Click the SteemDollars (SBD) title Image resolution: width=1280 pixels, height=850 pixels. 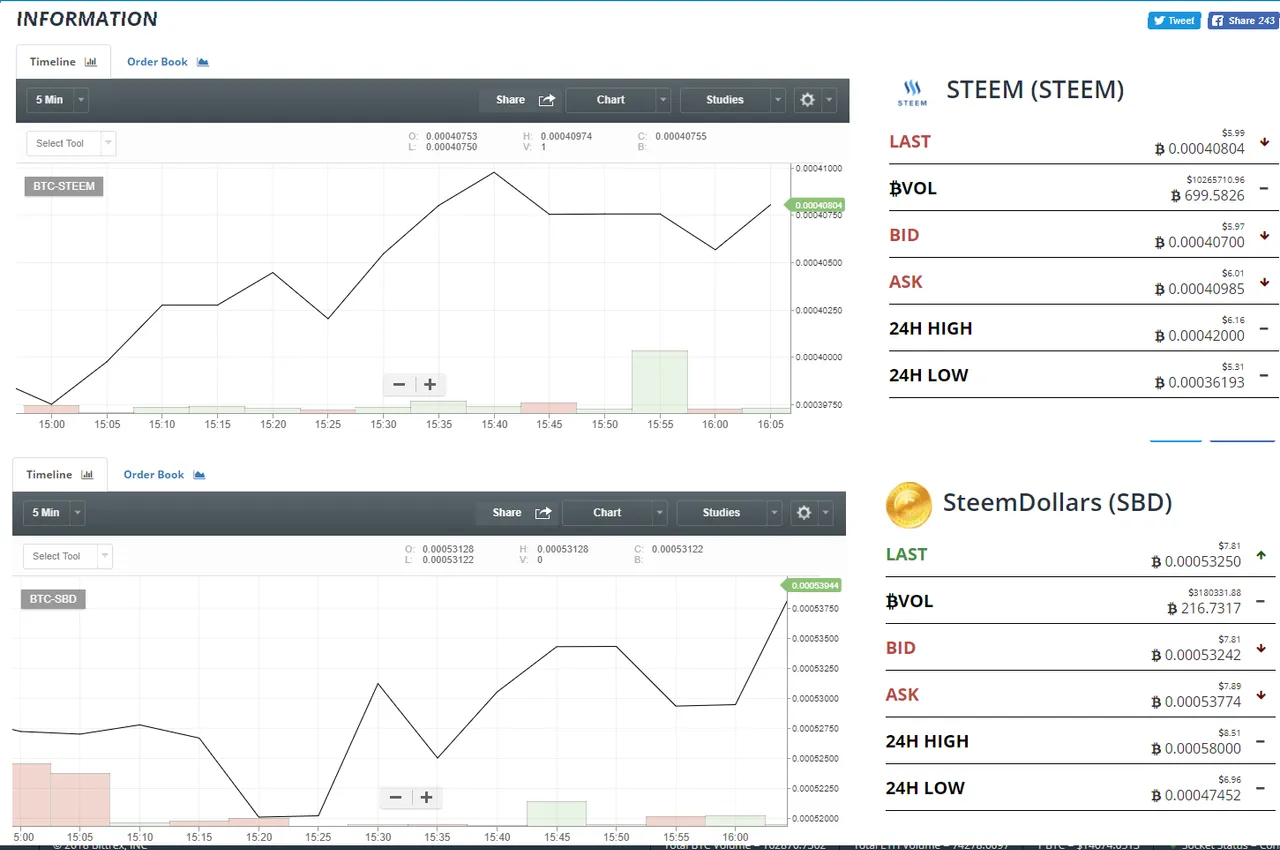click(1057, 502)
